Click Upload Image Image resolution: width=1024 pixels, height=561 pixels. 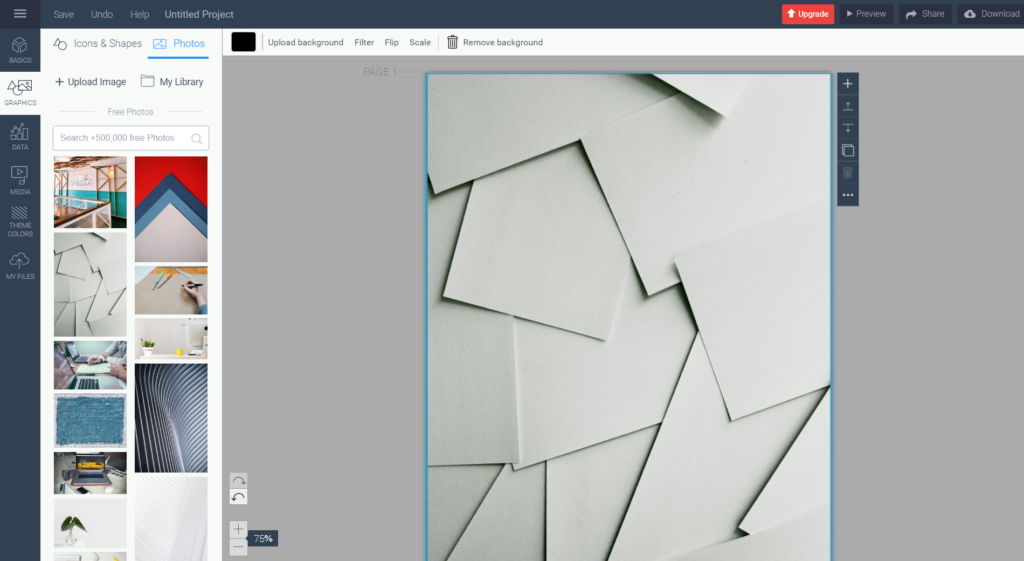90,82
